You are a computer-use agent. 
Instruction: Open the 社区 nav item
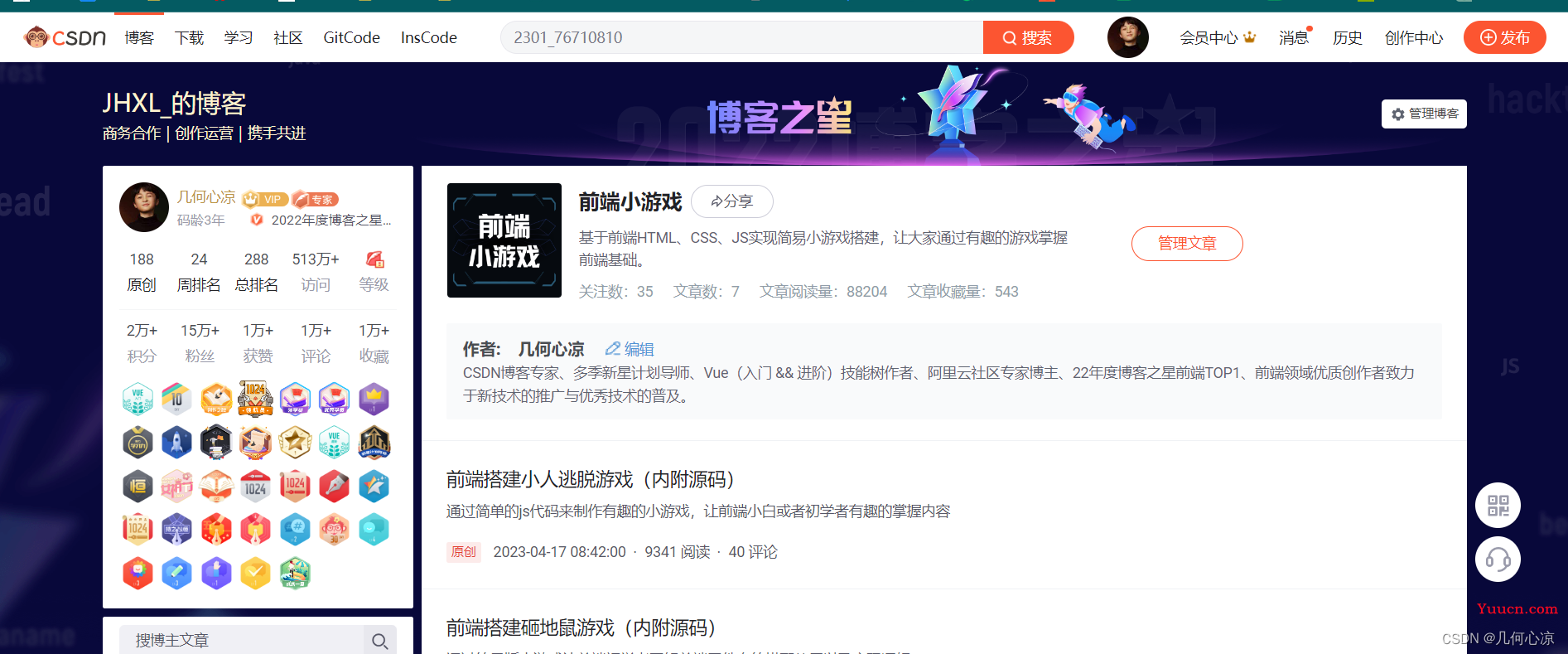coord(288,37)
